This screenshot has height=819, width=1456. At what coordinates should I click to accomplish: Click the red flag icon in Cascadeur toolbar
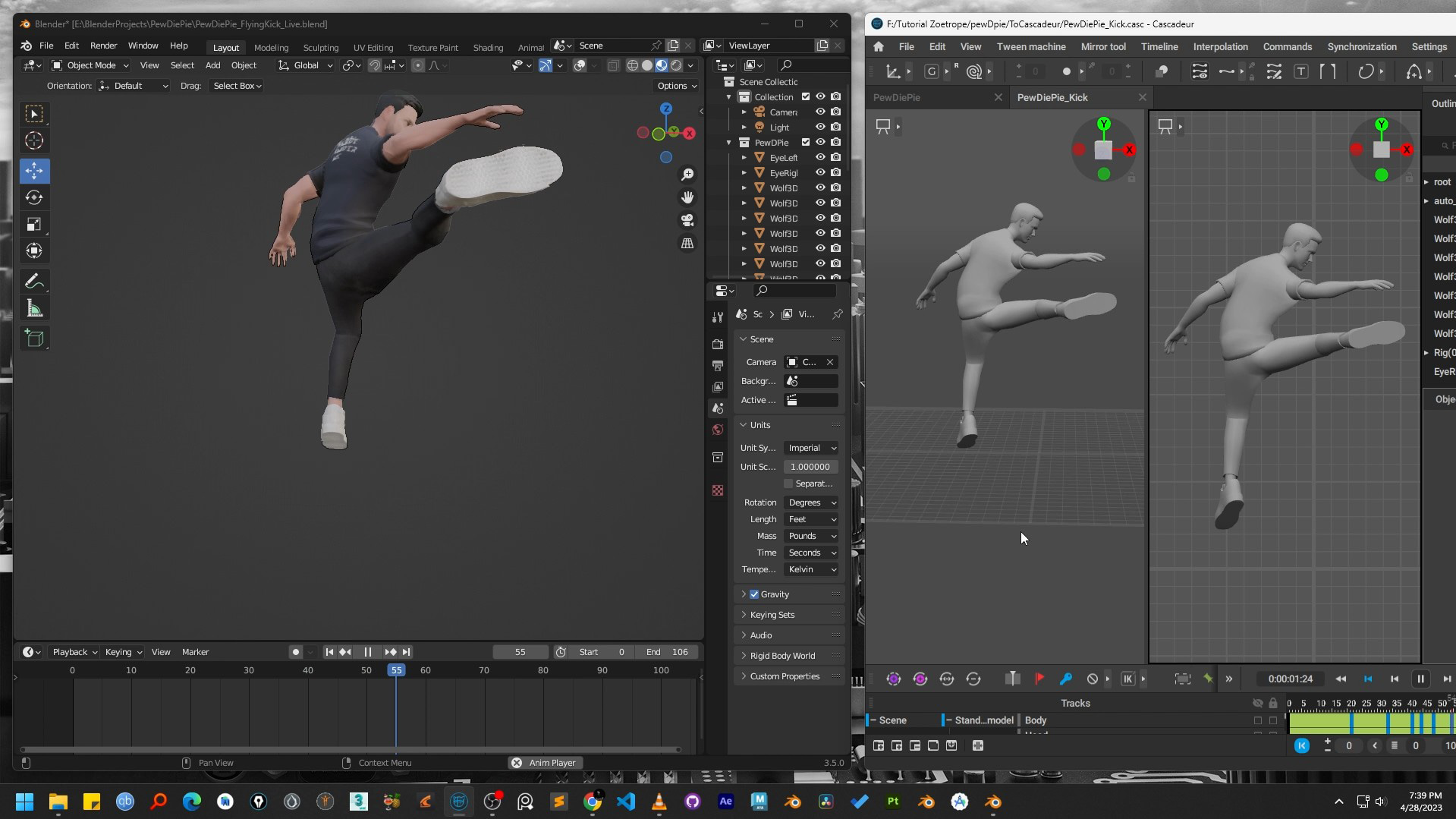[x=1039, y=679]
